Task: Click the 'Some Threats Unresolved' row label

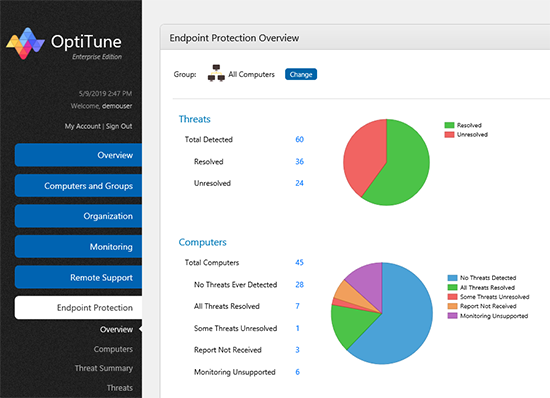Action: (x=235, y=328)
